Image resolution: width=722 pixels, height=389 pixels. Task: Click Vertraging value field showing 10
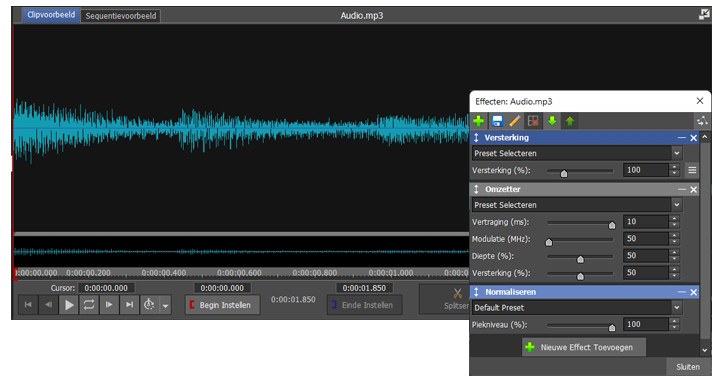tap(646, 222)
